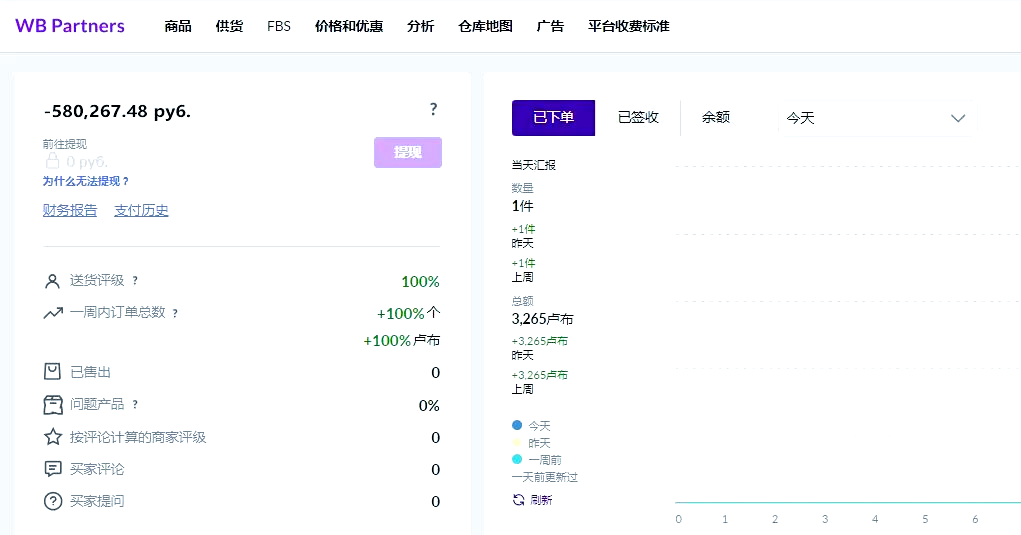1021x535 pixels.
Task: Click the 已售出 shopping bag icon
Action: 52,372
